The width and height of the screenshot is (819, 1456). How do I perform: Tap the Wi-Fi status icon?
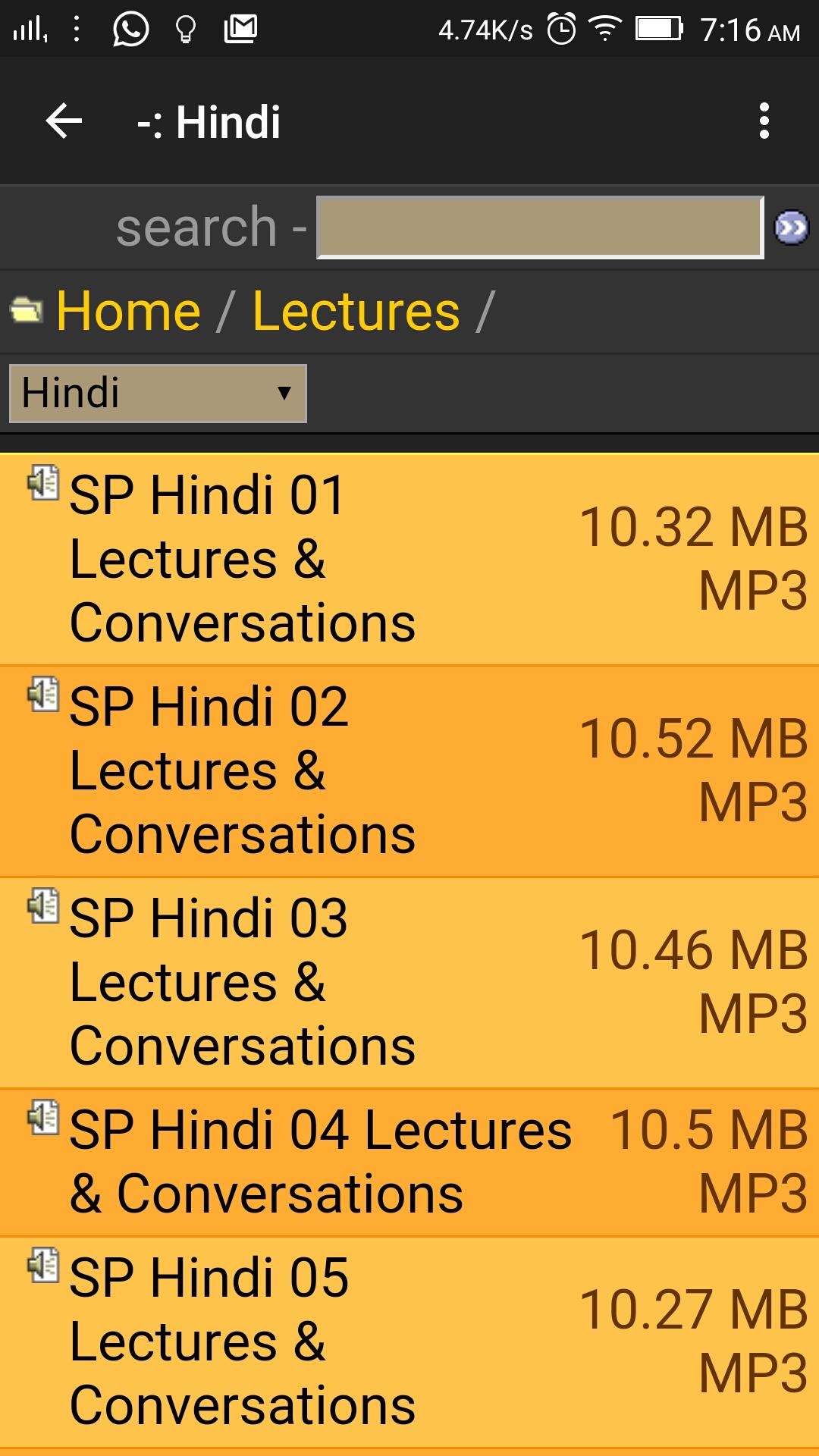pyautogui.click(x=605, y=30)
